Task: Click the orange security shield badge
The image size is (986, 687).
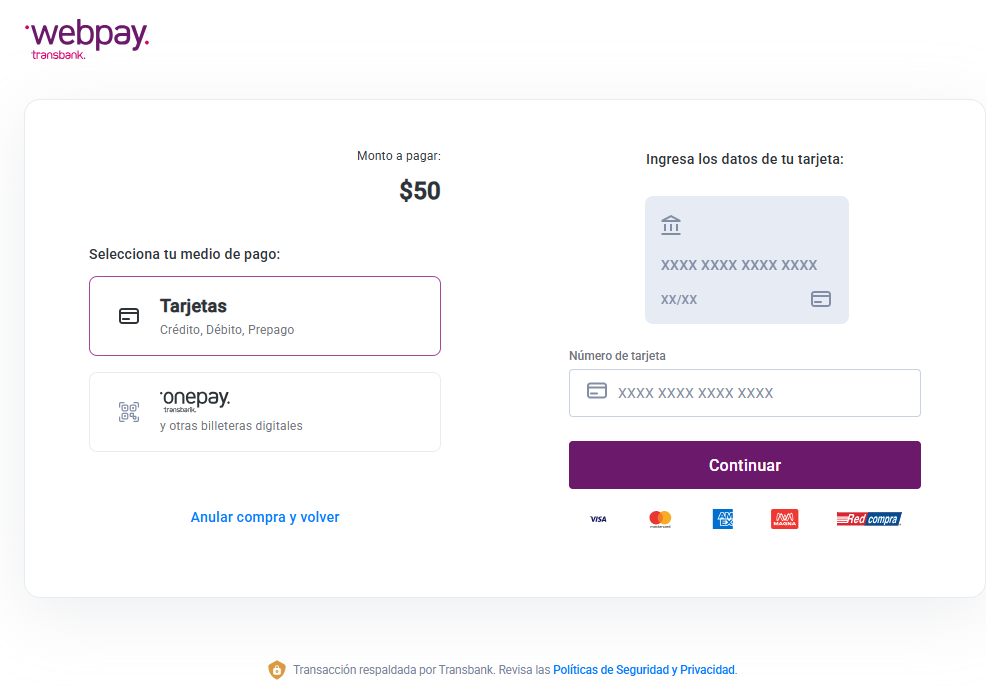Action: [x=276, y=669]
